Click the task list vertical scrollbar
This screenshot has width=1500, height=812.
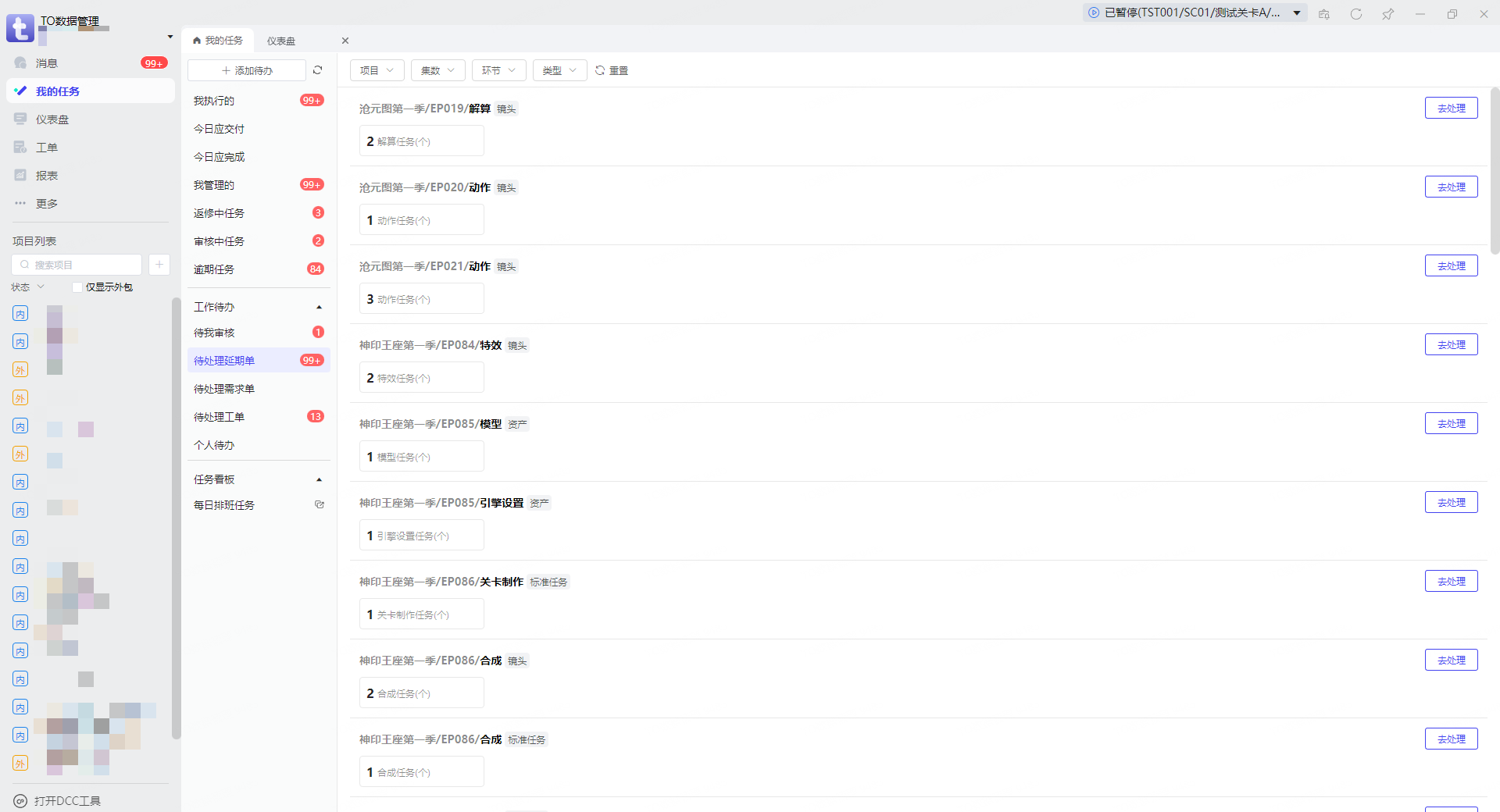1495,172
